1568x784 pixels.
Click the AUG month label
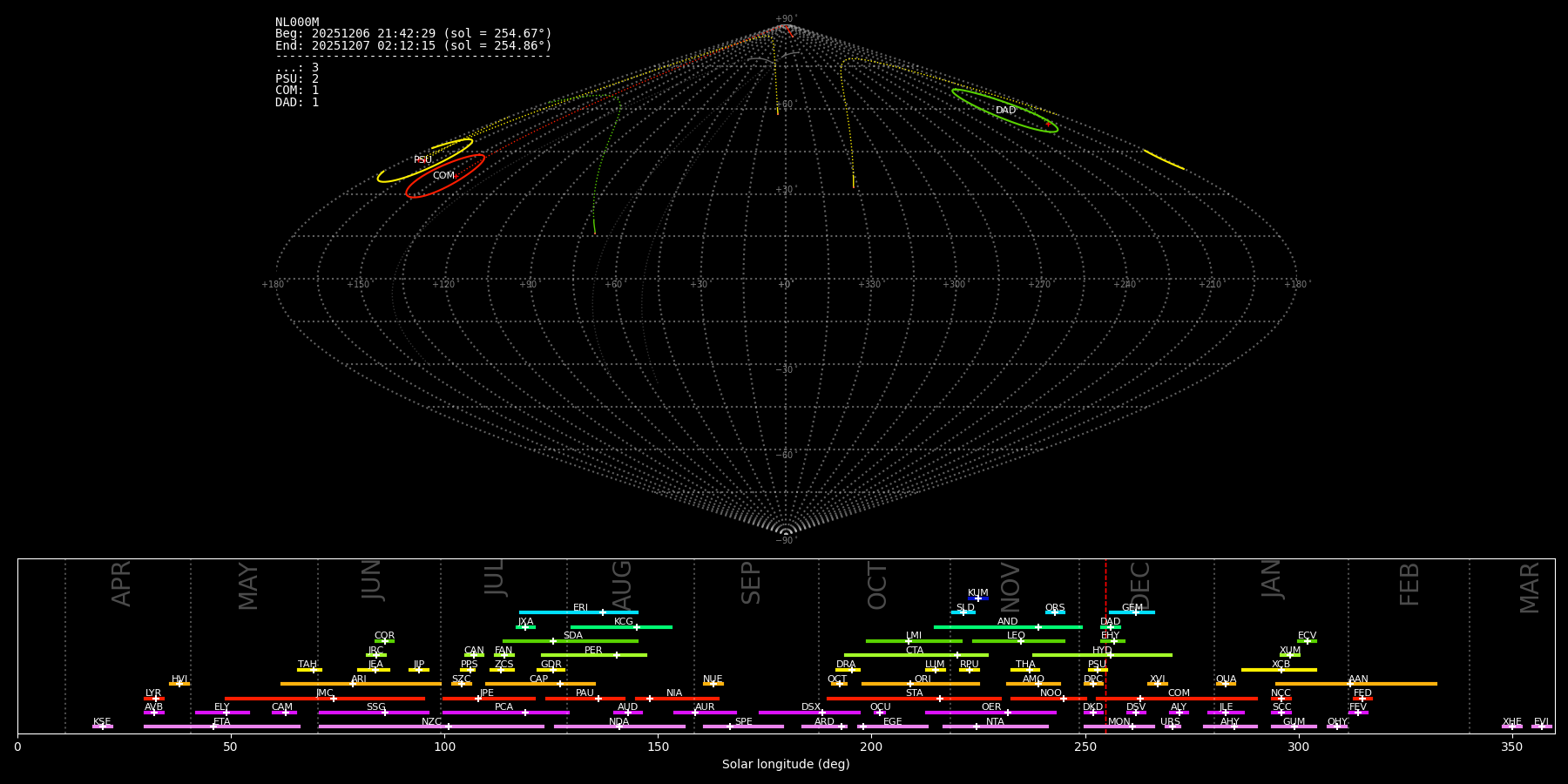pyautogui.click(x=622, y=585)
